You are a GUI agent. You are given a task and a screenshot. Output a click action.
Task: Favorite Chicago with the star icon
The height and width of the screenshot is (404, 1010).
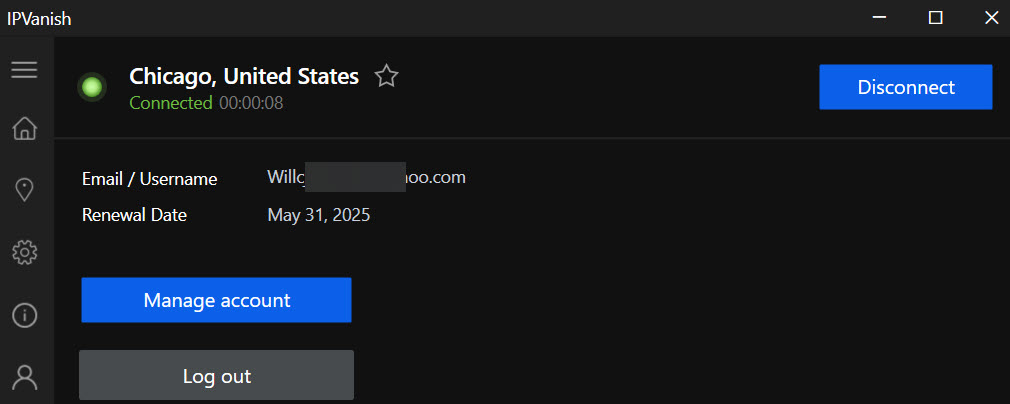(x=386, y=76)
